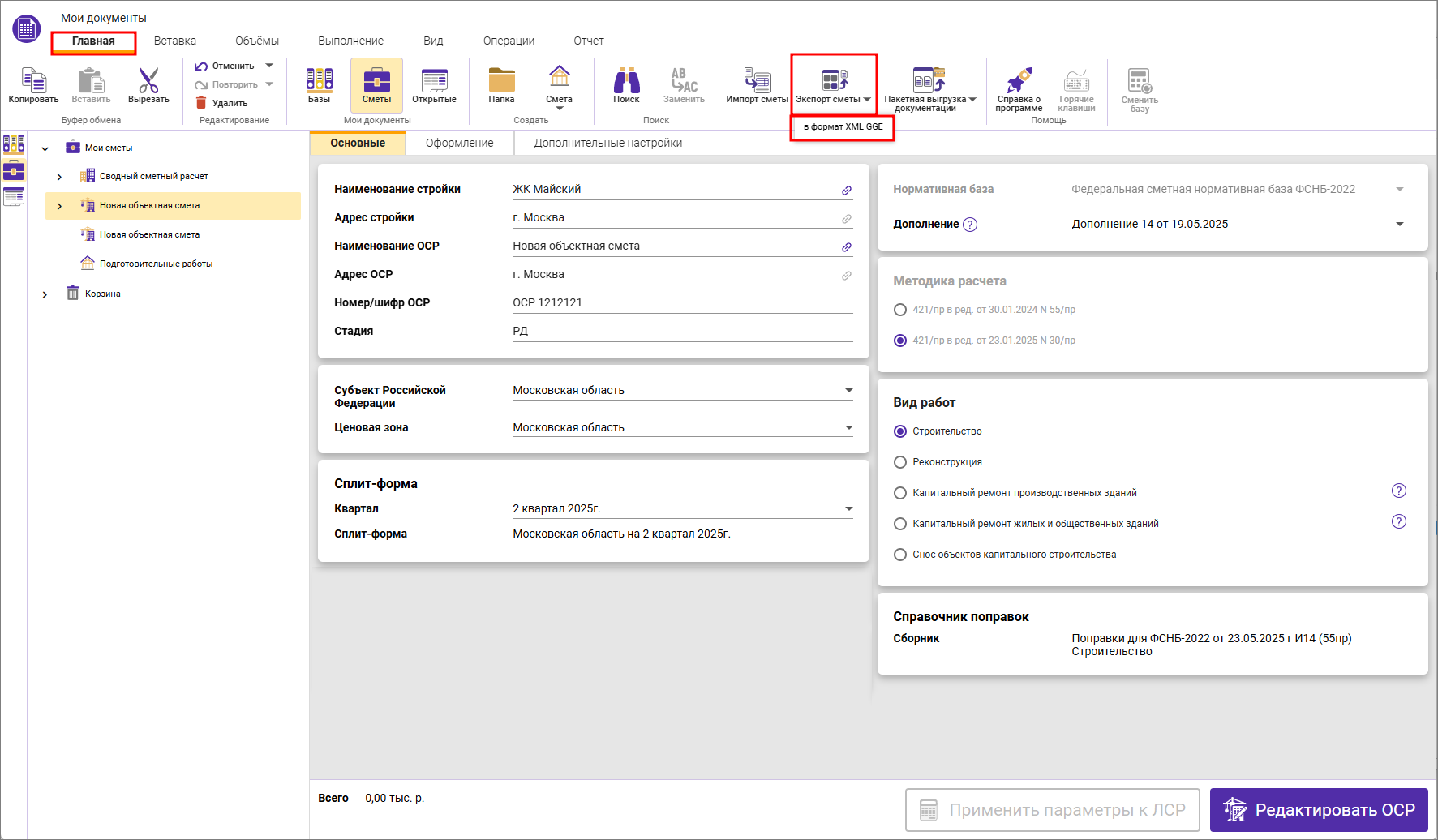Click the Номер/шифр ОСР input field
The height and width of the screenshot is (840, 1438).
click(x=681, y=302)
